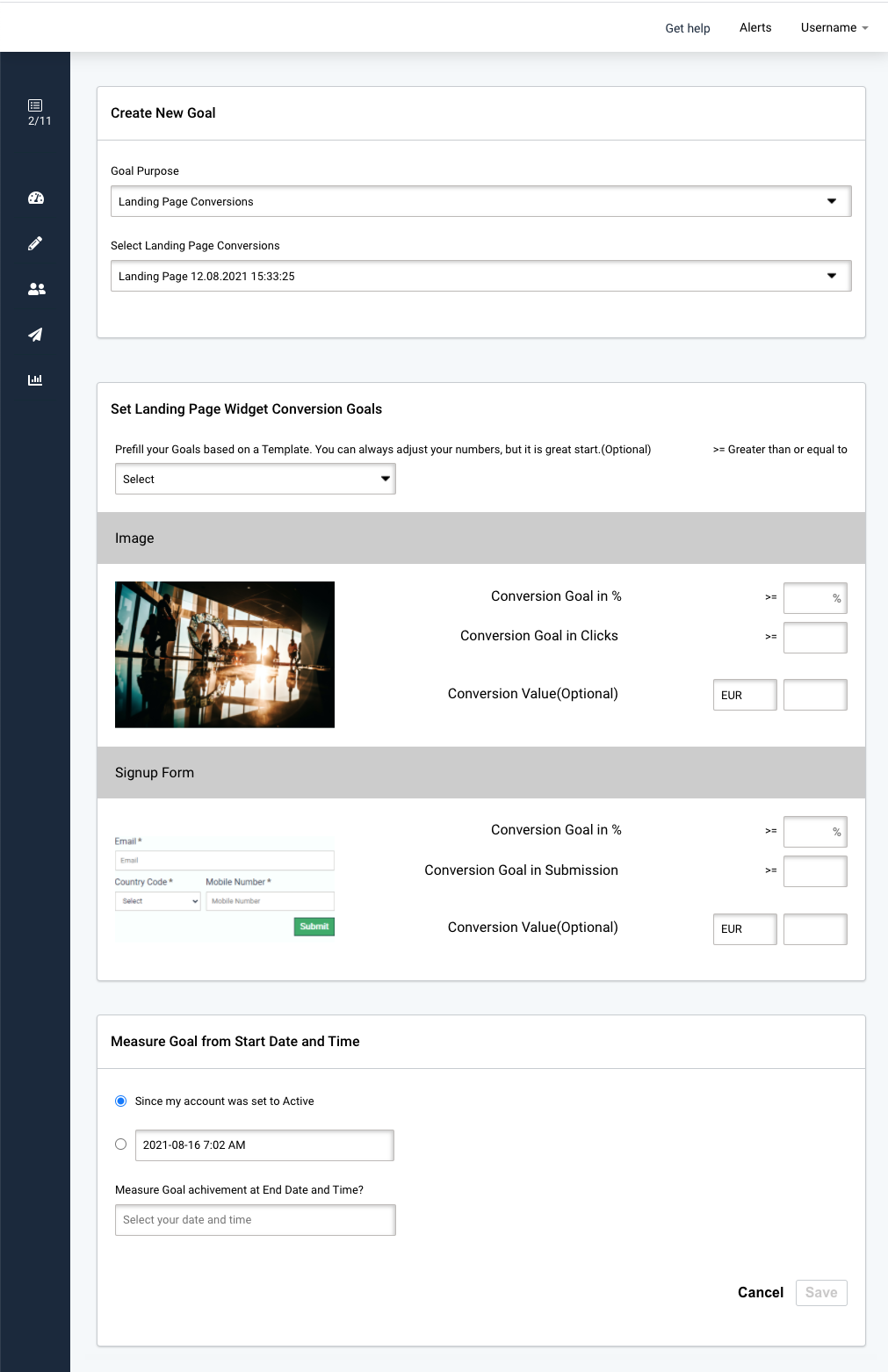
Task: Click the start date field 2021-08-16 7:02 AM
Action: click(x=264, y=1145)
